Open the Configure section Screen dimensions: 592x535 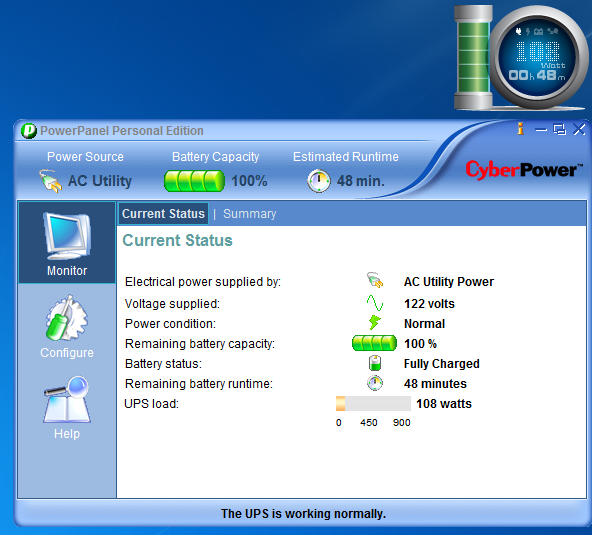(x=67, y=327)
